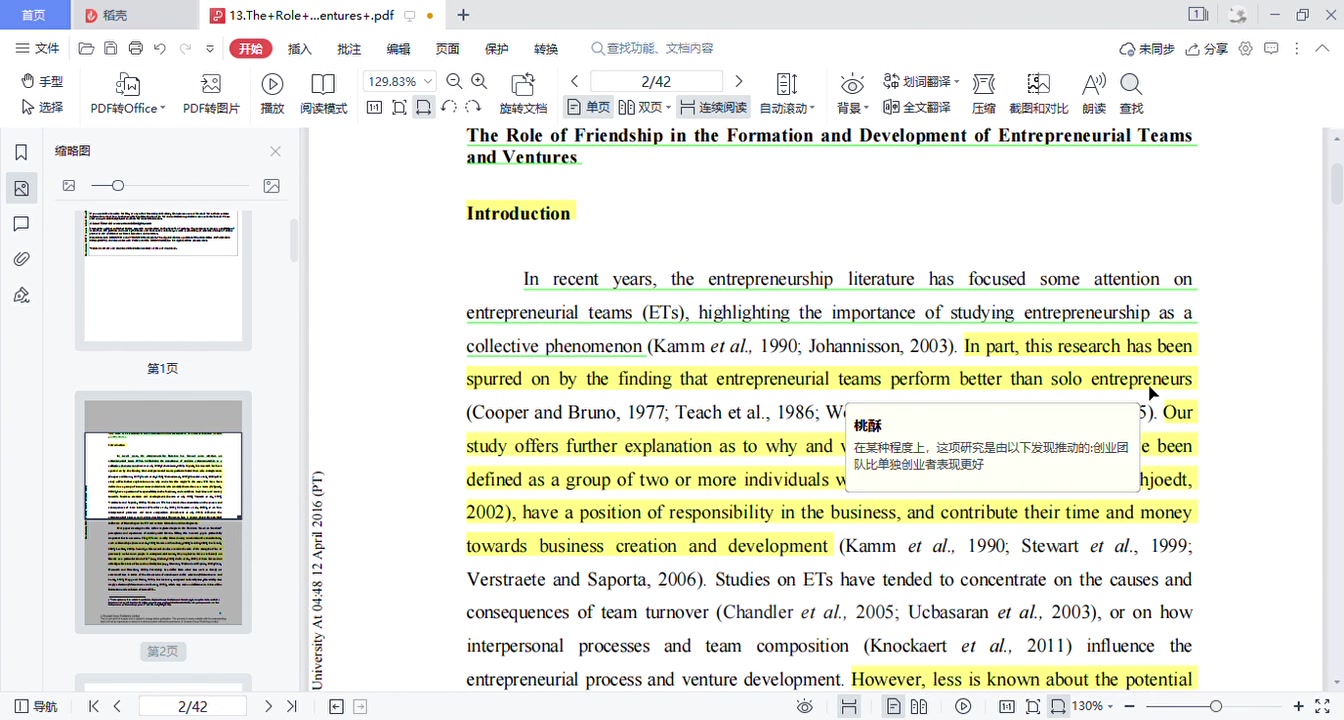Viewport: 1344px width, 720px height.
Task: Click the Compress (压缩) tool
Action: 984,94
